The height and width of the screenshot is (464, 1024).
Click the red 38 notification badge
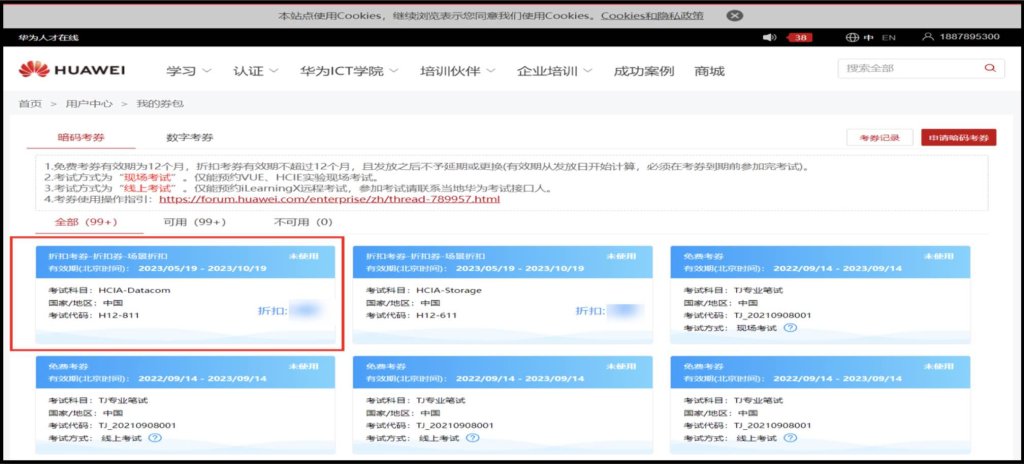(800, 37)
